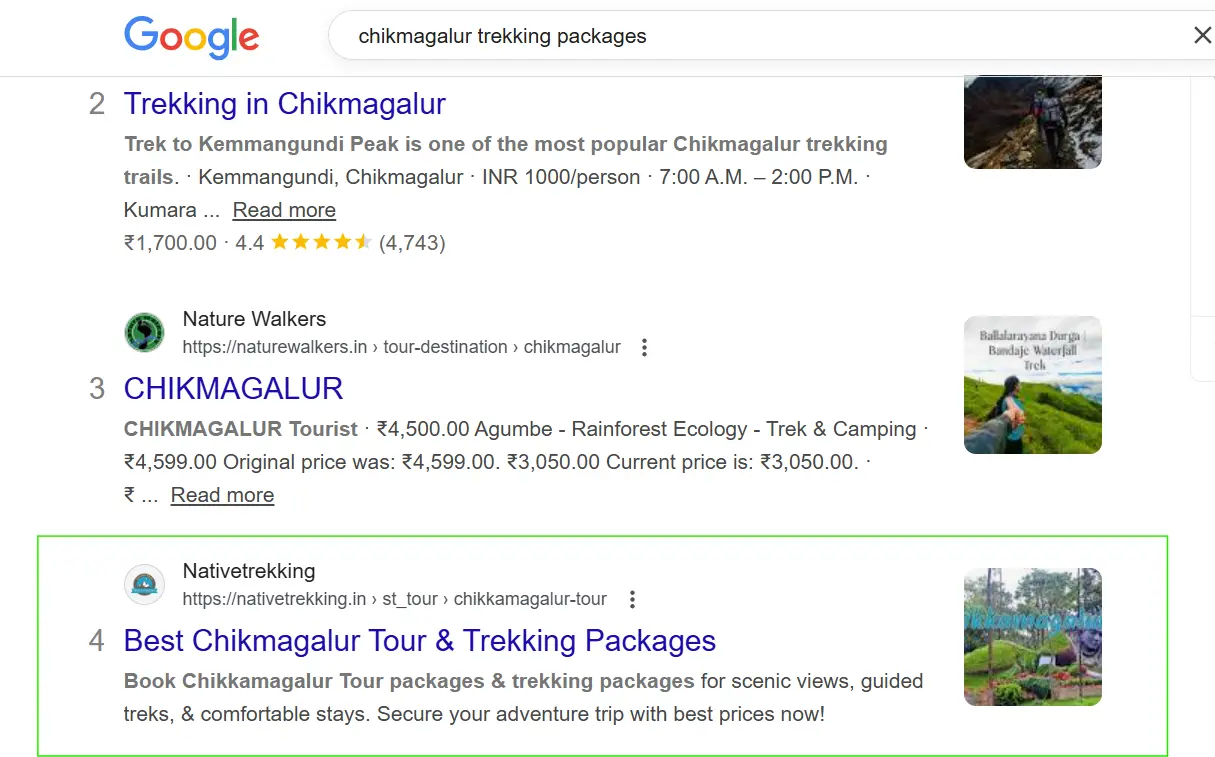Click the naturewalkers.in breadcrumb URL
This screenshot has width=1215, height=757.
click(401, 347)
